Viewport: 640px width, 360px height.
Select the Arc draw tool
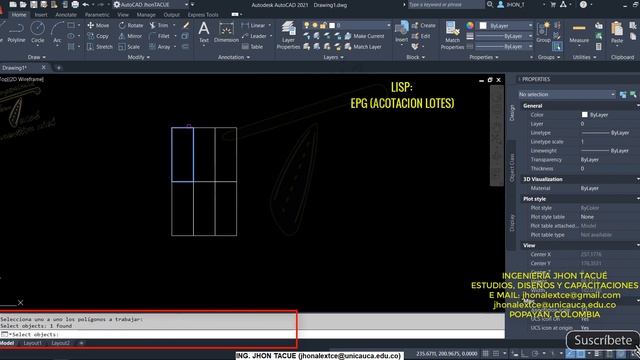[x=57, y=33]
